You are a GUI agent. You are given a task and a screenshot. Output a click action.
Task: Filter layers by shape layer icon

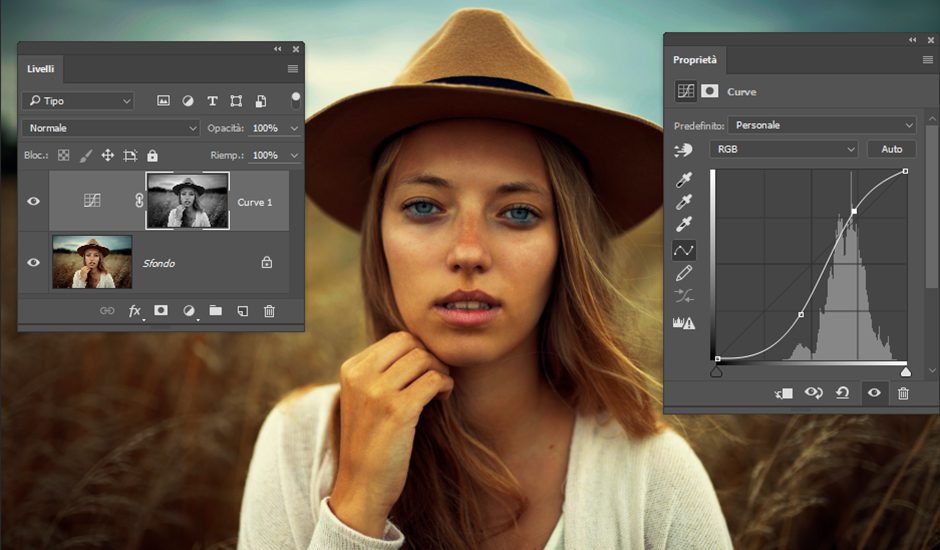pyautogui.click(x=236, y=101)
